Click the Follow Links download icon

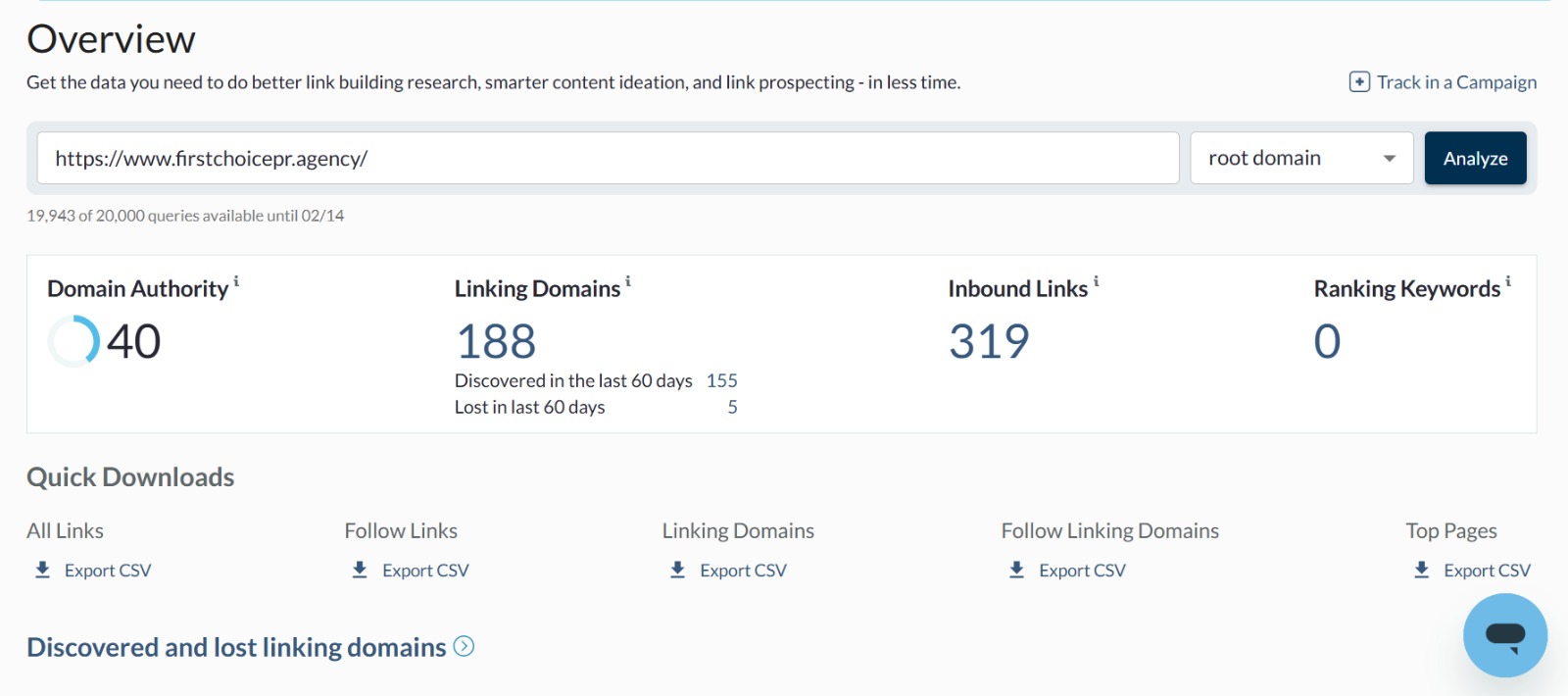pos(360,570)
